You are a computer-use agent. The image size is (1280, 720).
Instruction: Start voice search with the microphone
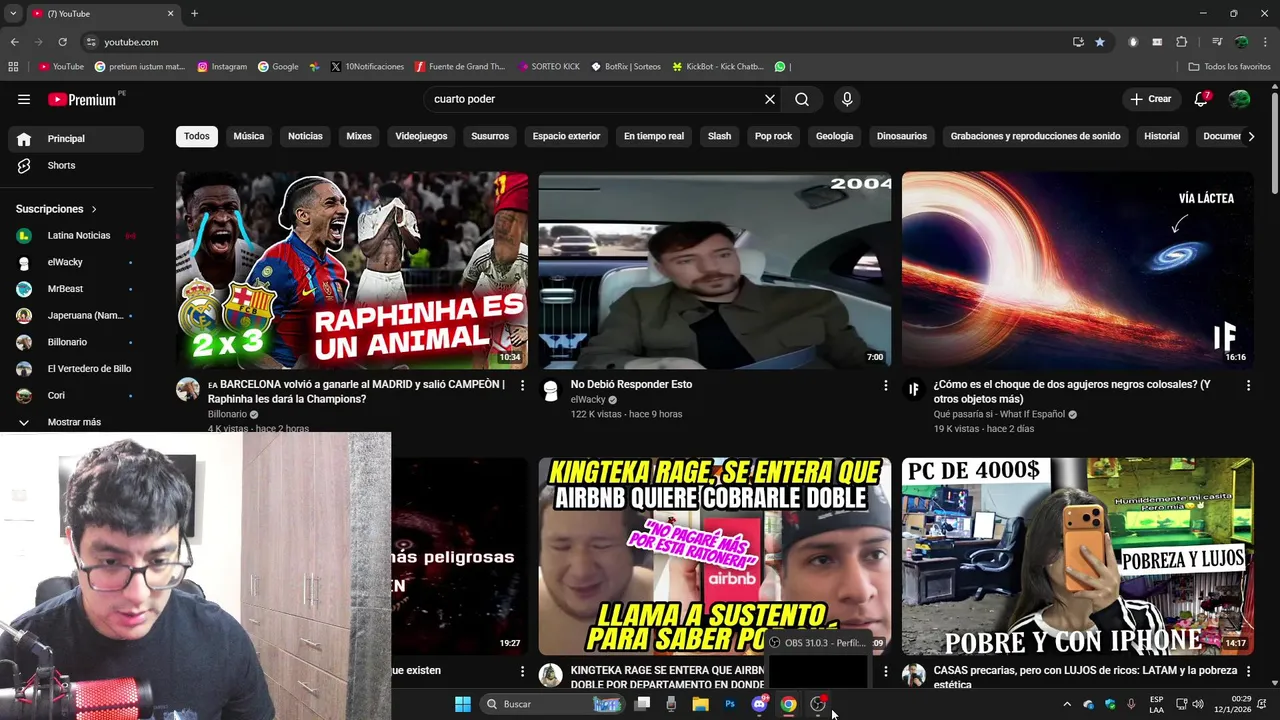[847, 99]
